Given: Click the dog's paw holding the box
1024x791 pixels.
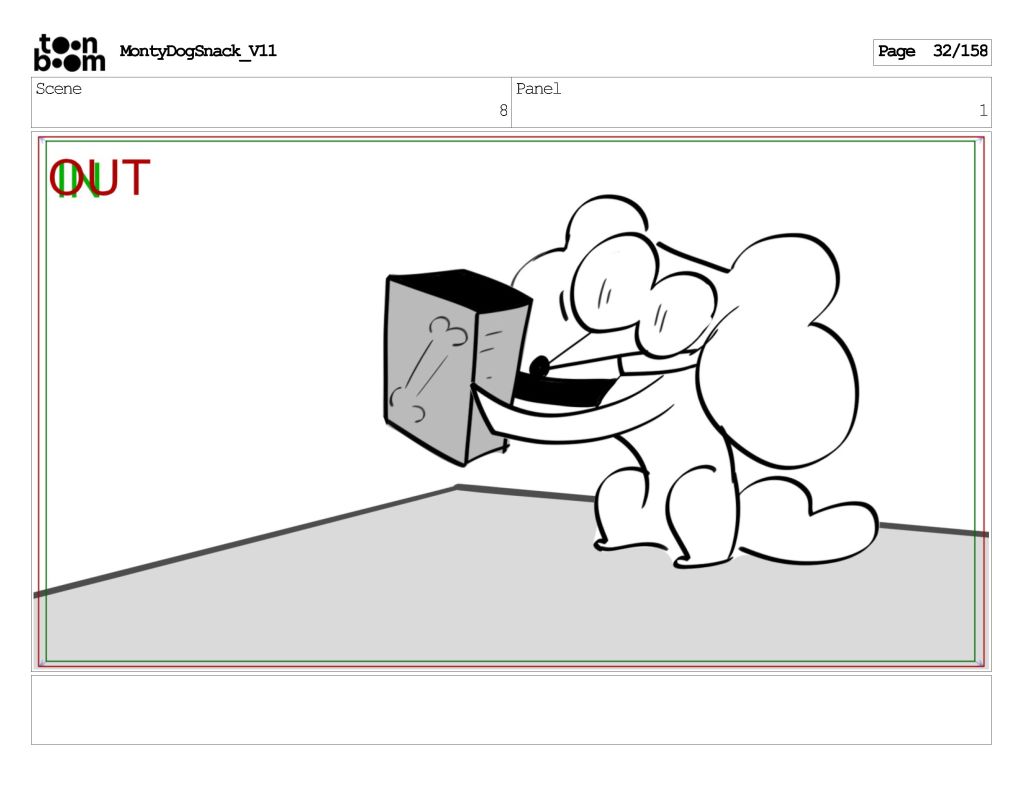Looking at the screenshot, I should [x=490, y=422].
